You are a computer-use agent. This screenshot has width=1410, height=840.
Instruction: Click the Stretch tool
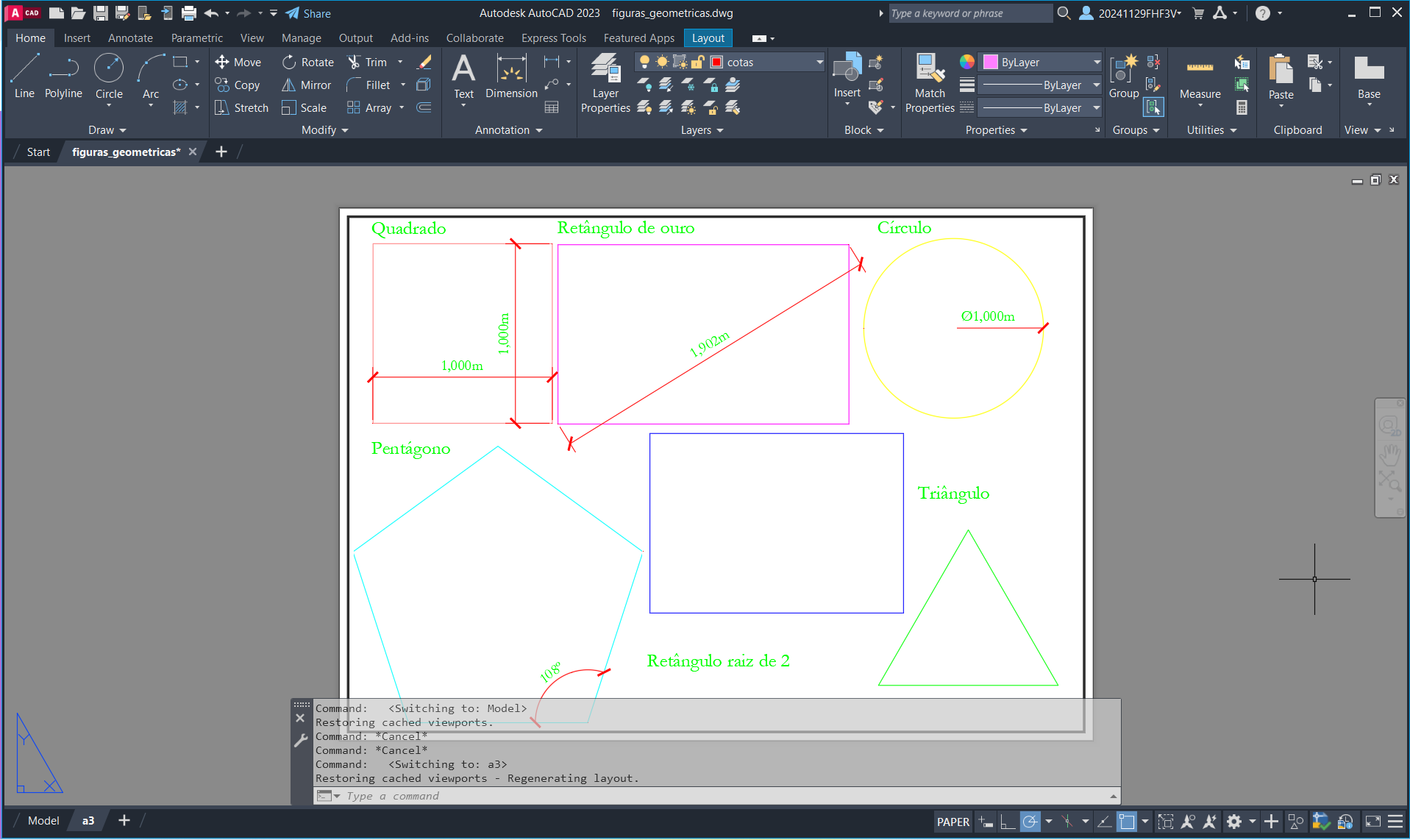point(242,108)
